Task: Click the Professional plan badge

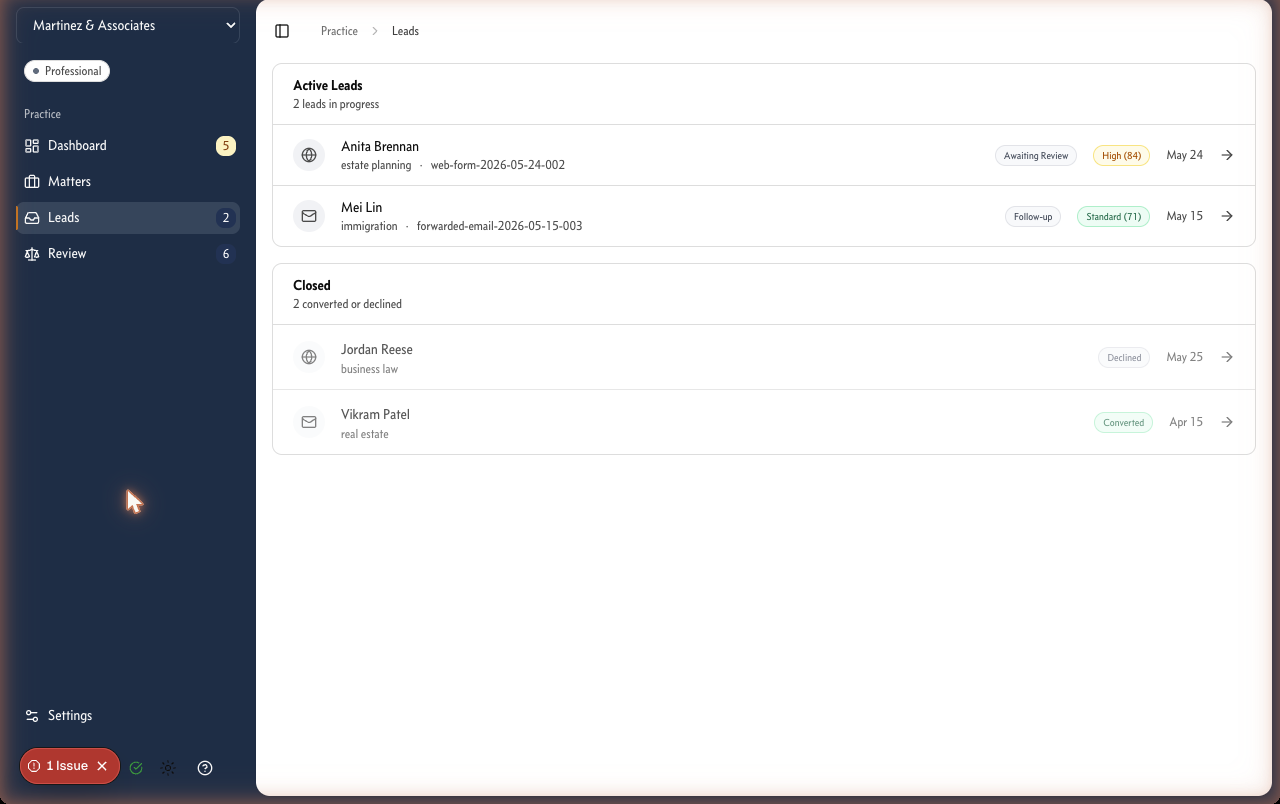Action: pyautogui.click(x=67, y=71)
